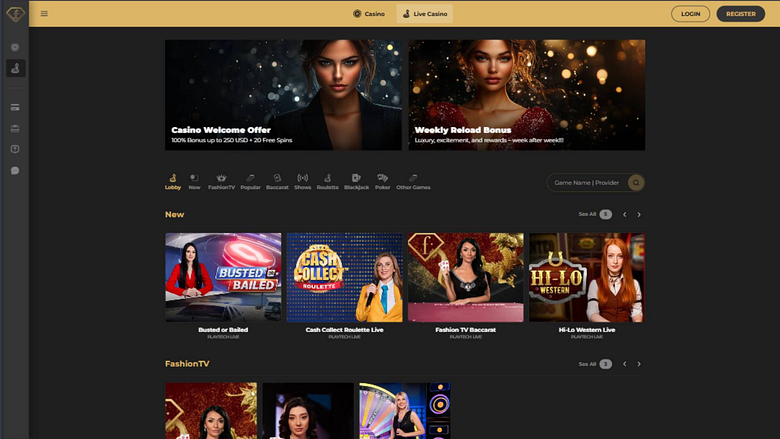780x439 pixels.
Task: Click the Cash Collect Roulette Live title
Action: [x=344, y=330]
